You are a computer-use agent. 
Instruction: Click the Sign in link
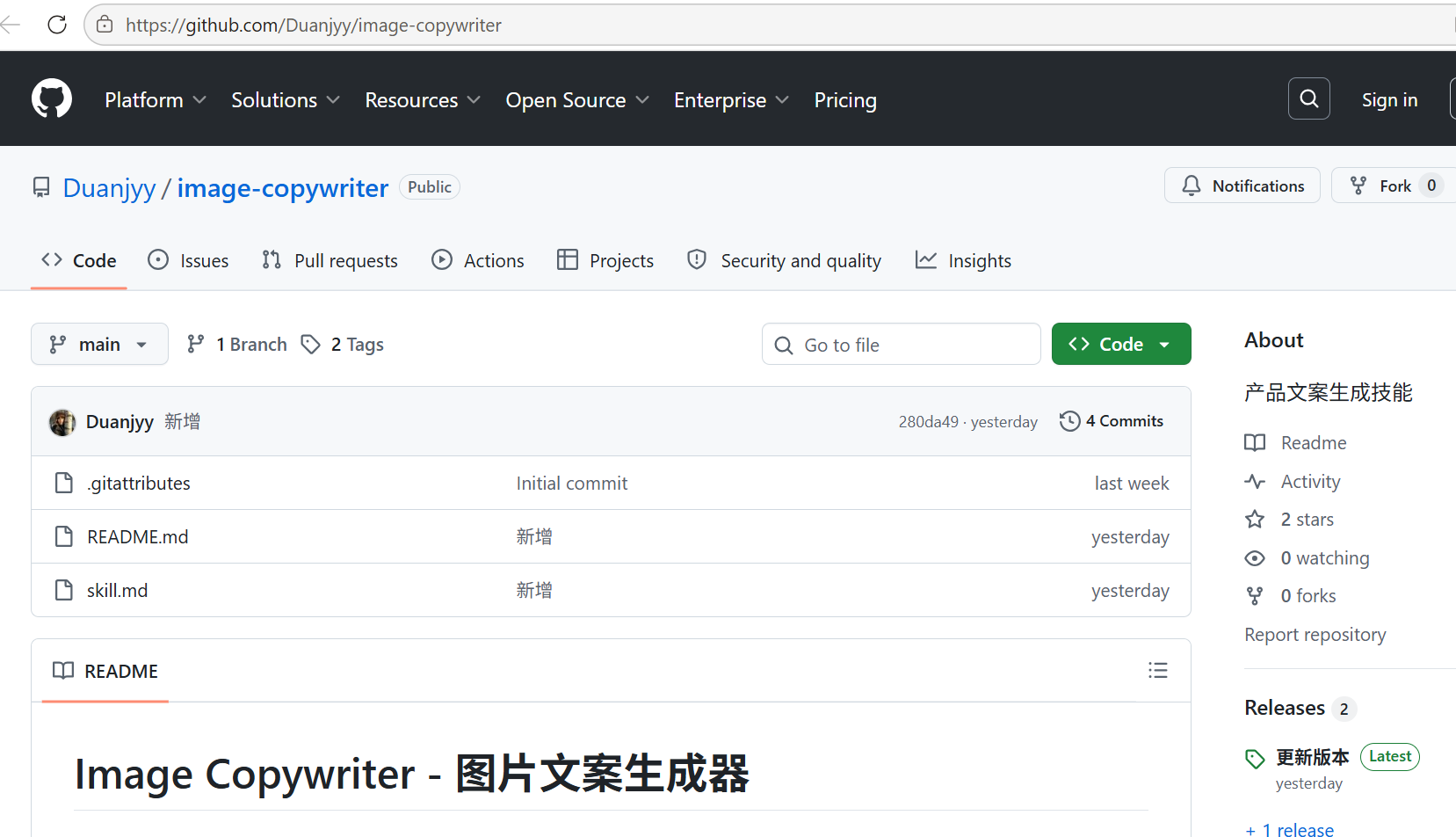[x=1389, y=100]
